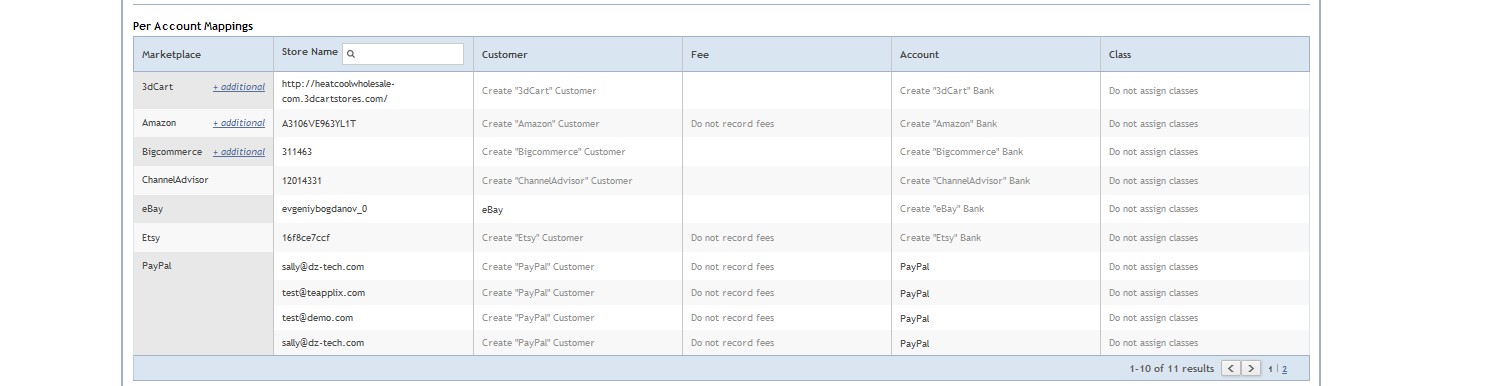Change fee setting for test@teapplix.com row
Image resolution: width=1493 pixels, height=386 pixels.
732,293
